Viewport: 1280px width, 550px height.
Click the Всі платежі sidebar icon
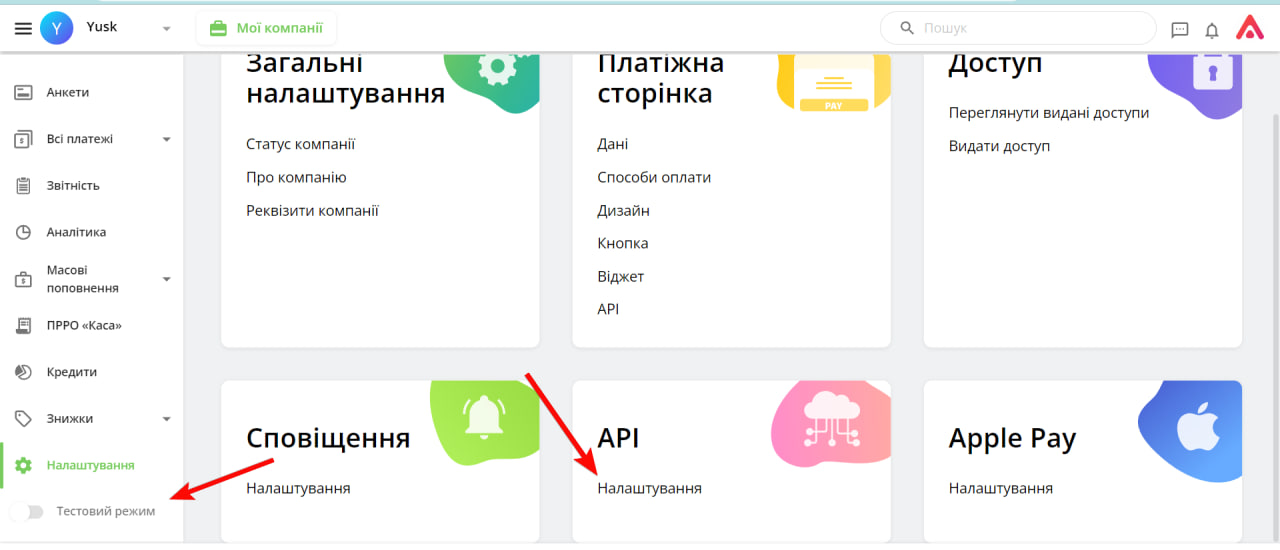24,139
